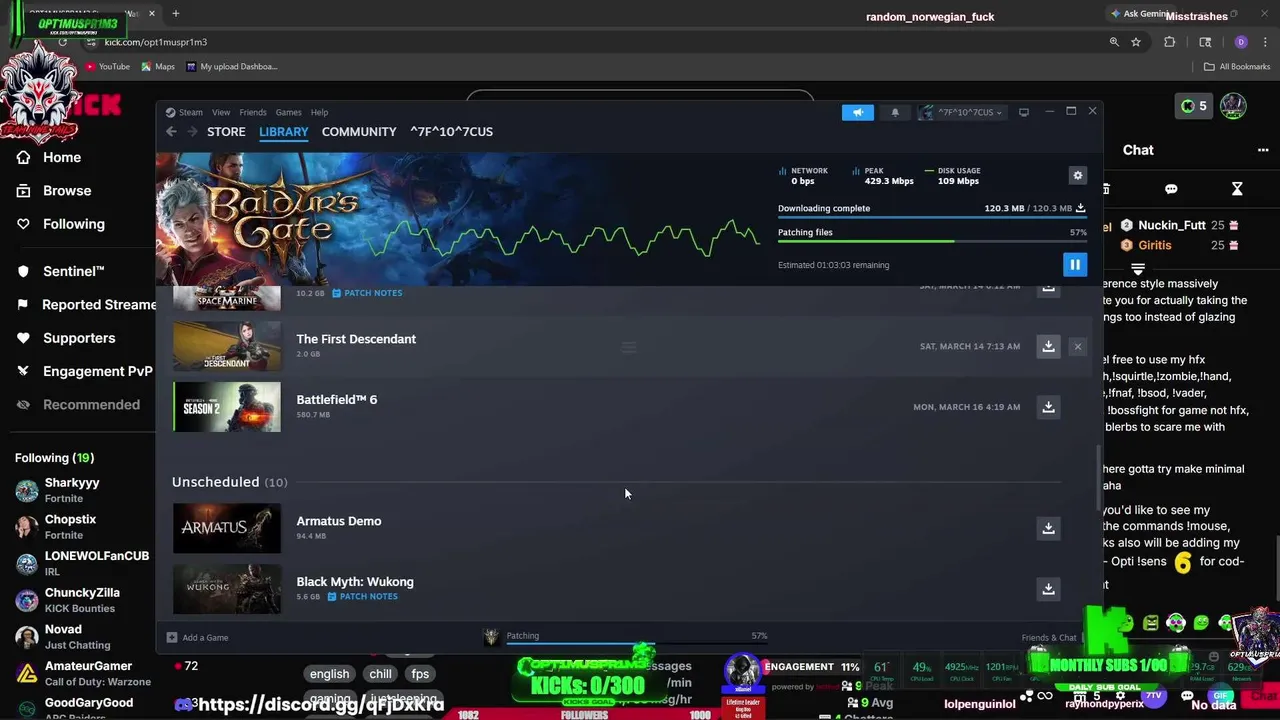
Task: Bookmark this page with the star
Action: (1136, 42)
